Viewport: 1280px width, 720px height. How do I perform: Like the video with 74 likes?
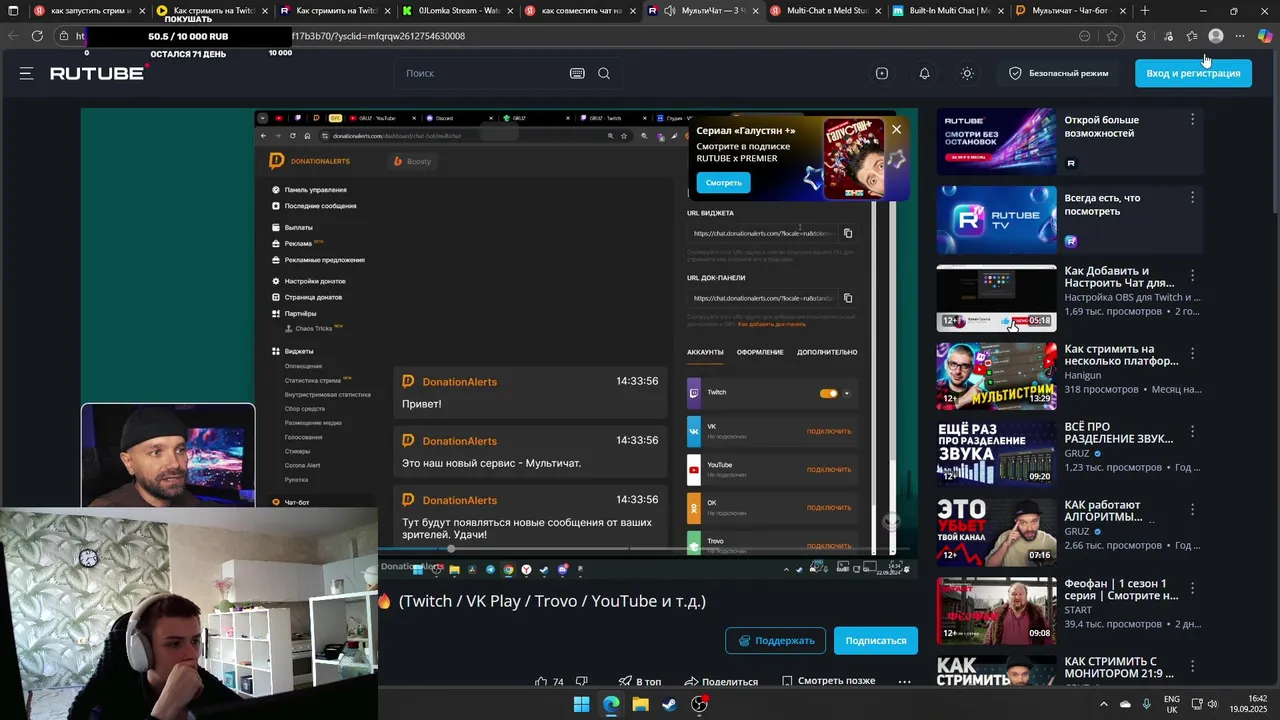(x=549, y=682)
